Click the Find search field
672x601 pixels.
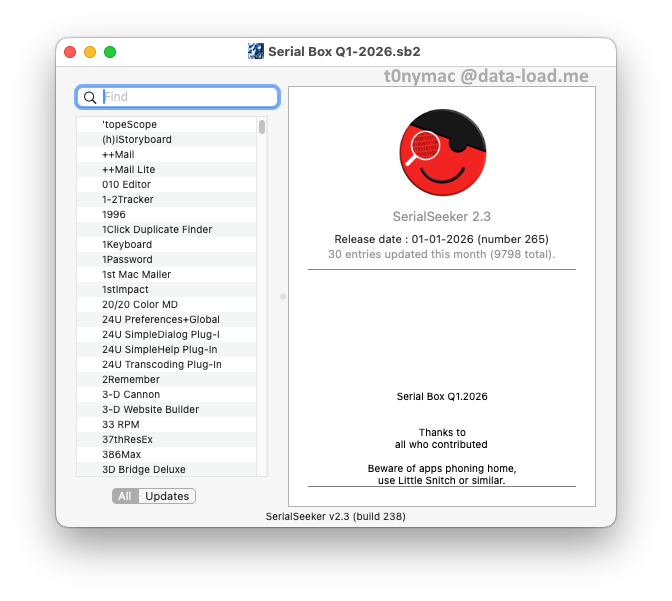(x=177, y=97)
